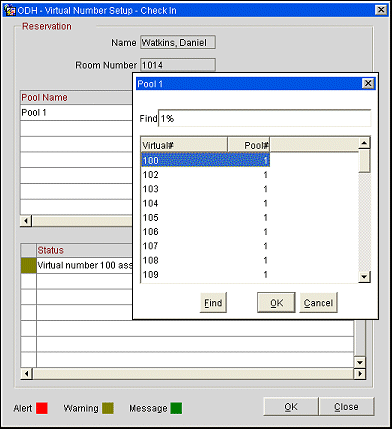Image resolution: width=392 pixels, height=429 pixels.
Task: Select virtual number 102 row
Action: (x=205, y=175)
